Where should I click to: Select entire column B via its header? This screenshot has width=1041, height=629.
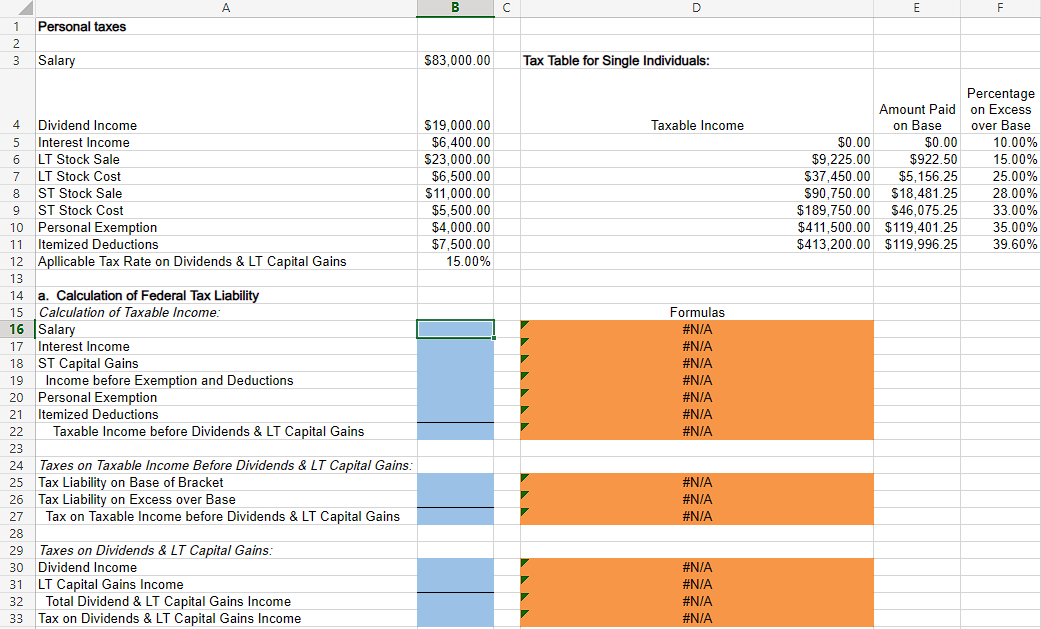pyautogui.click(x=455, y=8)
